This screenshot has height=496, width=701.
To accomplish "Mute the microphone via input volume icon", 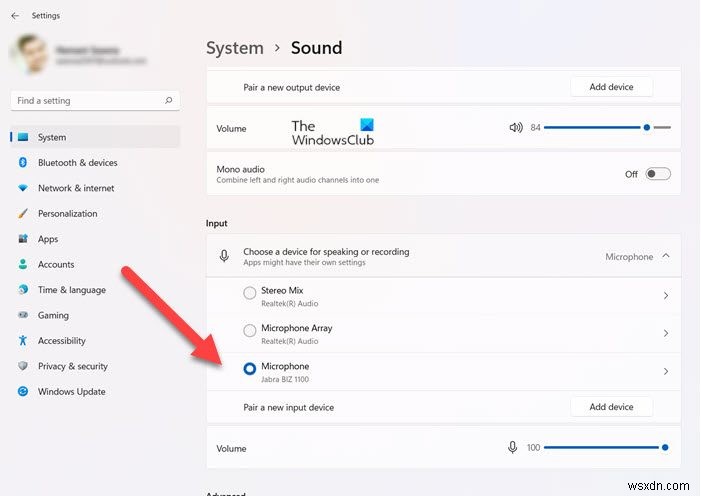I will (512, 447).
